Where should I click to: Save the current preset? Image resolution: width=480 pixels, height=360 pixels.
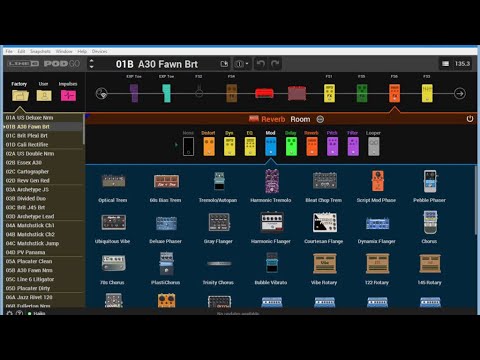pyautogui.click(x=224, y=64)
